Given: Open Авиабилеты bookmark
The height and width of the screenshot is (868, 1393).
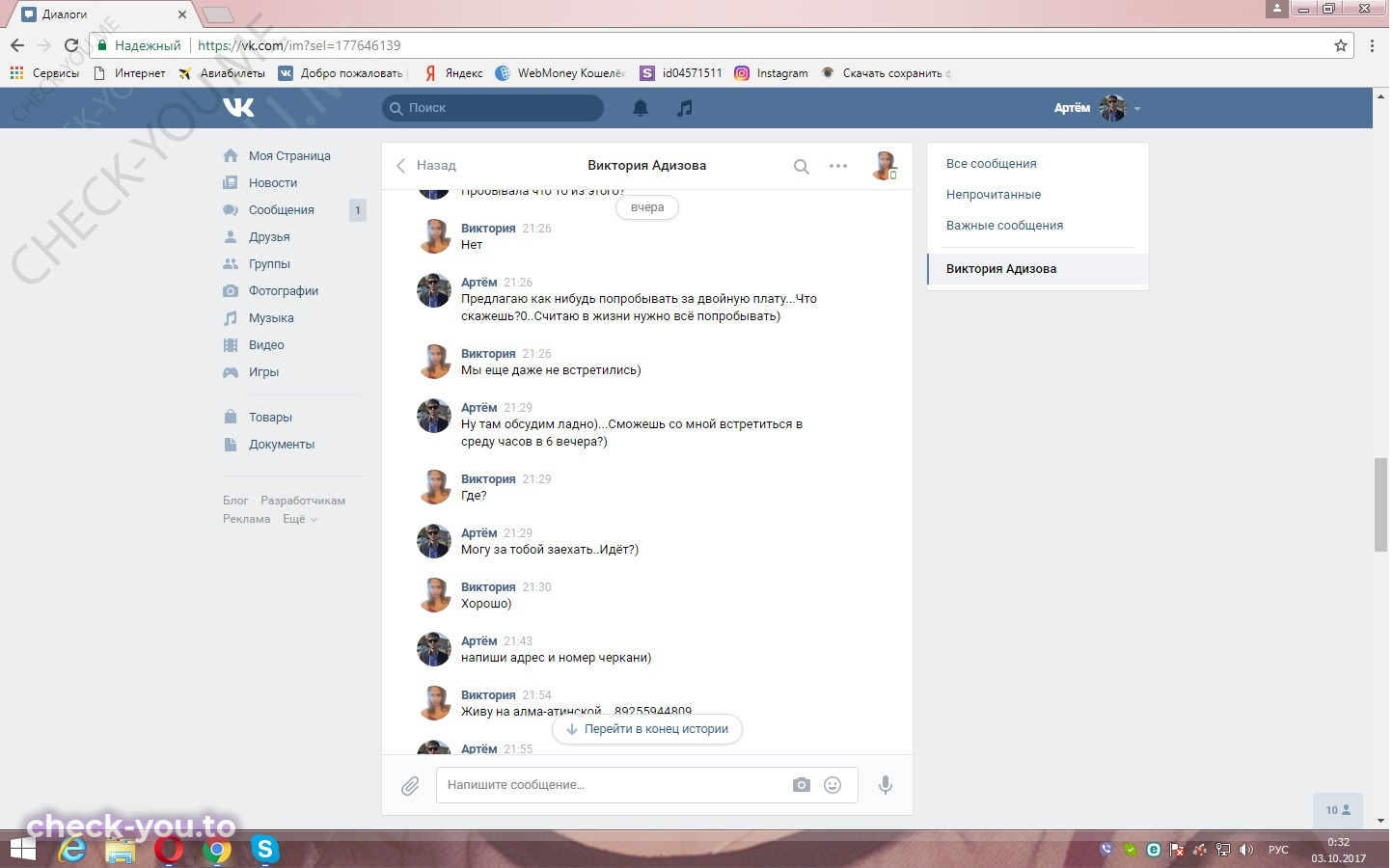Looking at the screenshot, I should coord(222,73).
